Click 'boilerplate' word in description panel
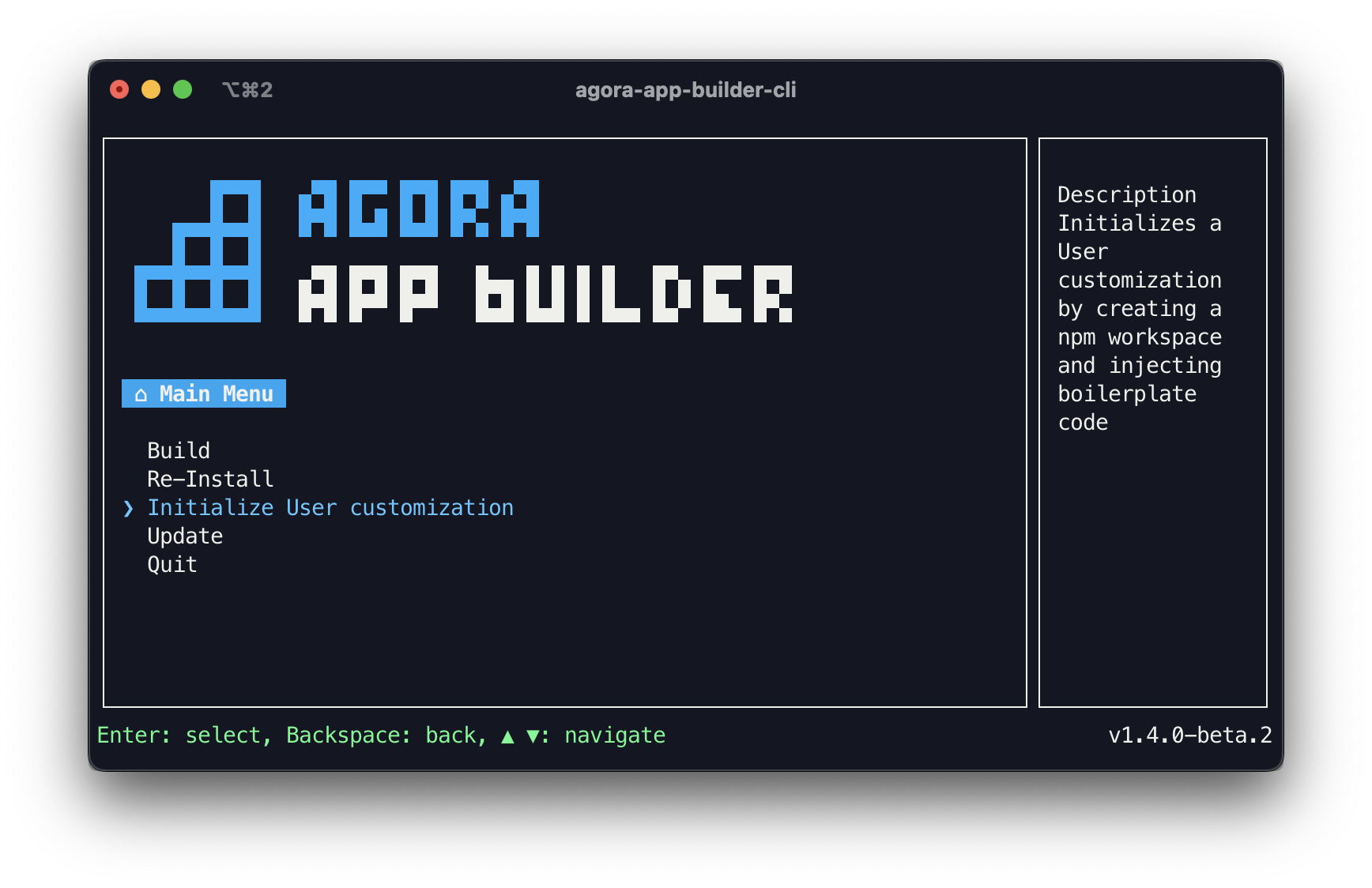This screenshot has width=1372, height=888. pyautogui.click(x=1127, y=393)
